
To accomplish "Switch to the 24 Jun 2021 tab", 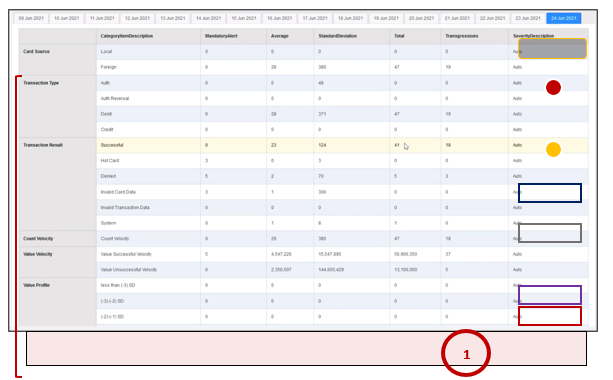I will point(563,18).
